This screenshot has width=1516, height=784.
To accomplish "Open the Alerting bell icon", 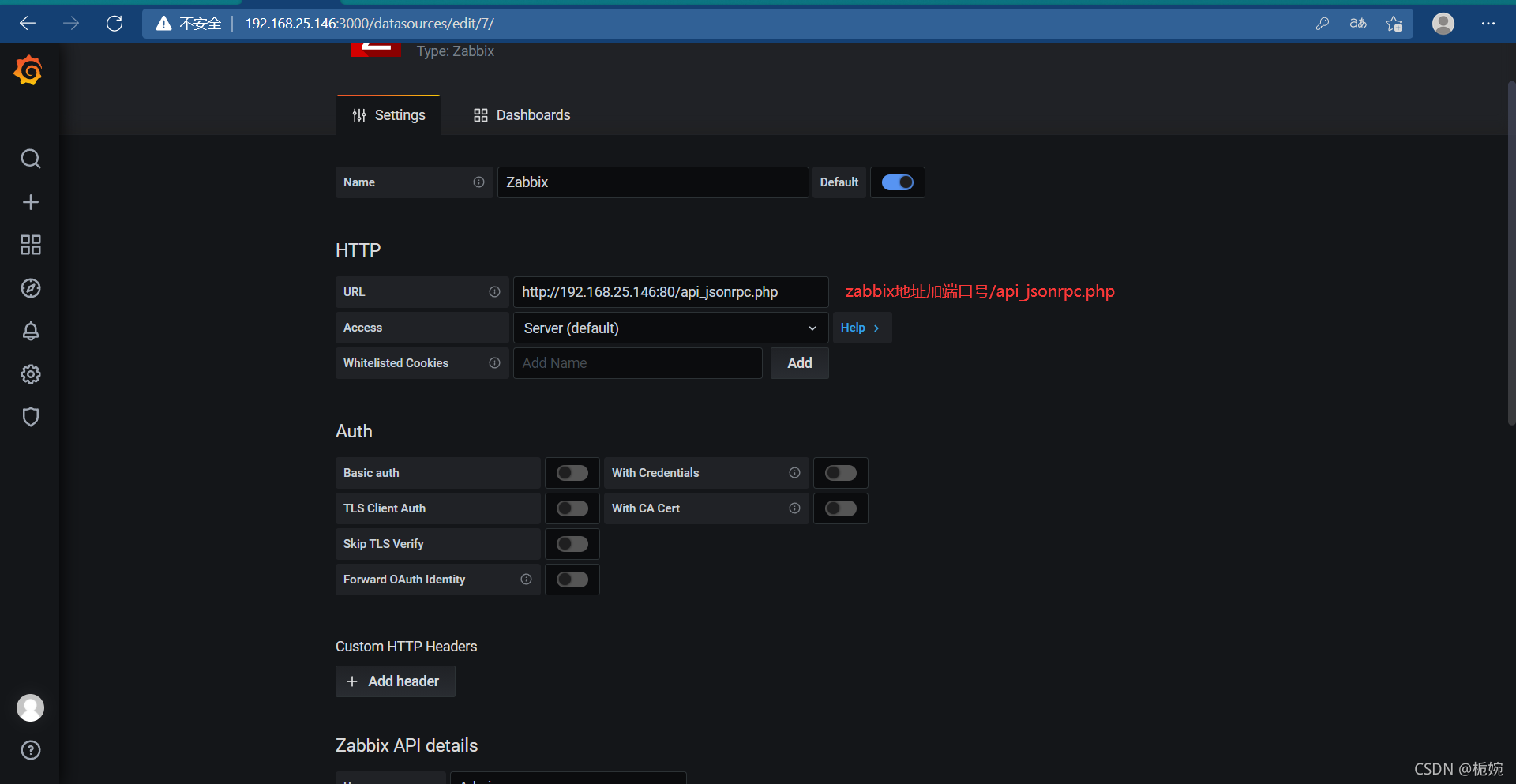I will tap(30, 331).
